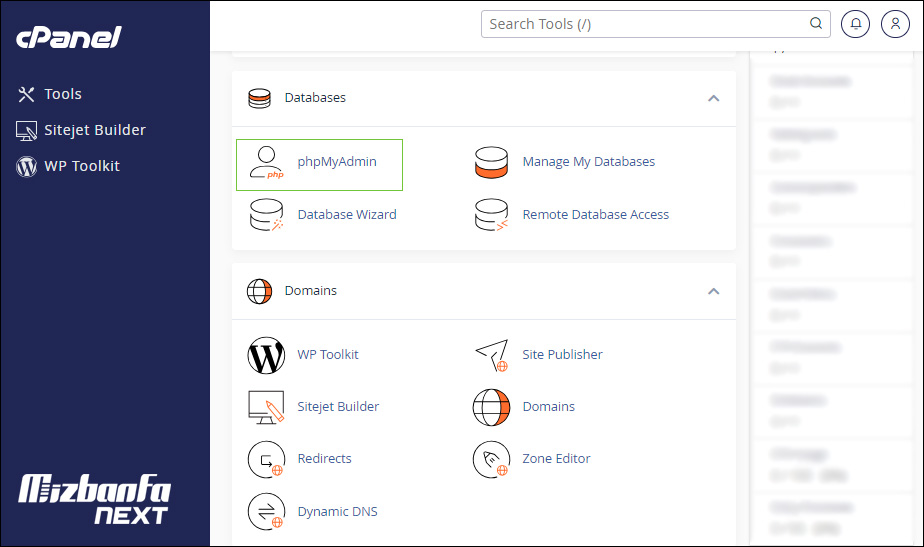Open the Database Wizard icon

tap(266, 215)
